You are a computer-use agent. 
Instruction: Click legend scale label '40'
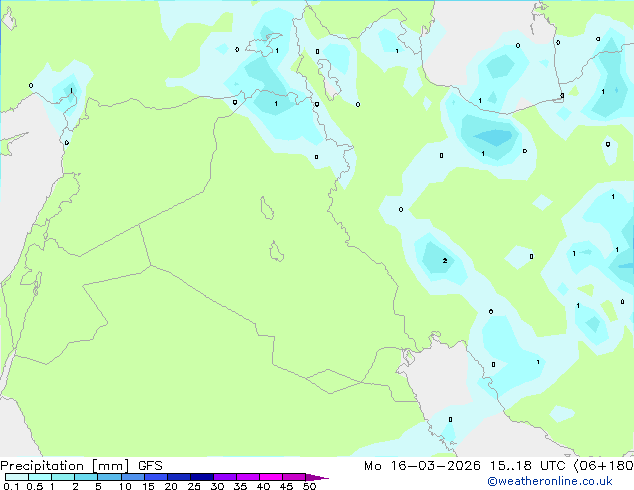(263, 486)
